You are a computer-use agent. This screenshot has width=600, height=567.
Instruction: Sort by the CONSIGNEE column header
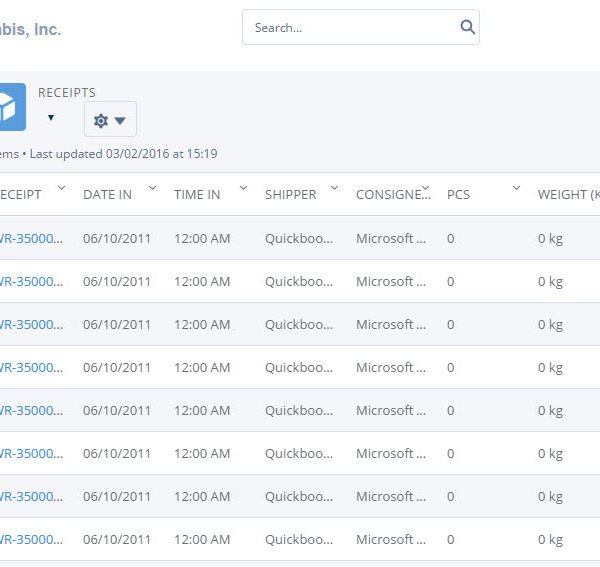(x=393, y=195)
